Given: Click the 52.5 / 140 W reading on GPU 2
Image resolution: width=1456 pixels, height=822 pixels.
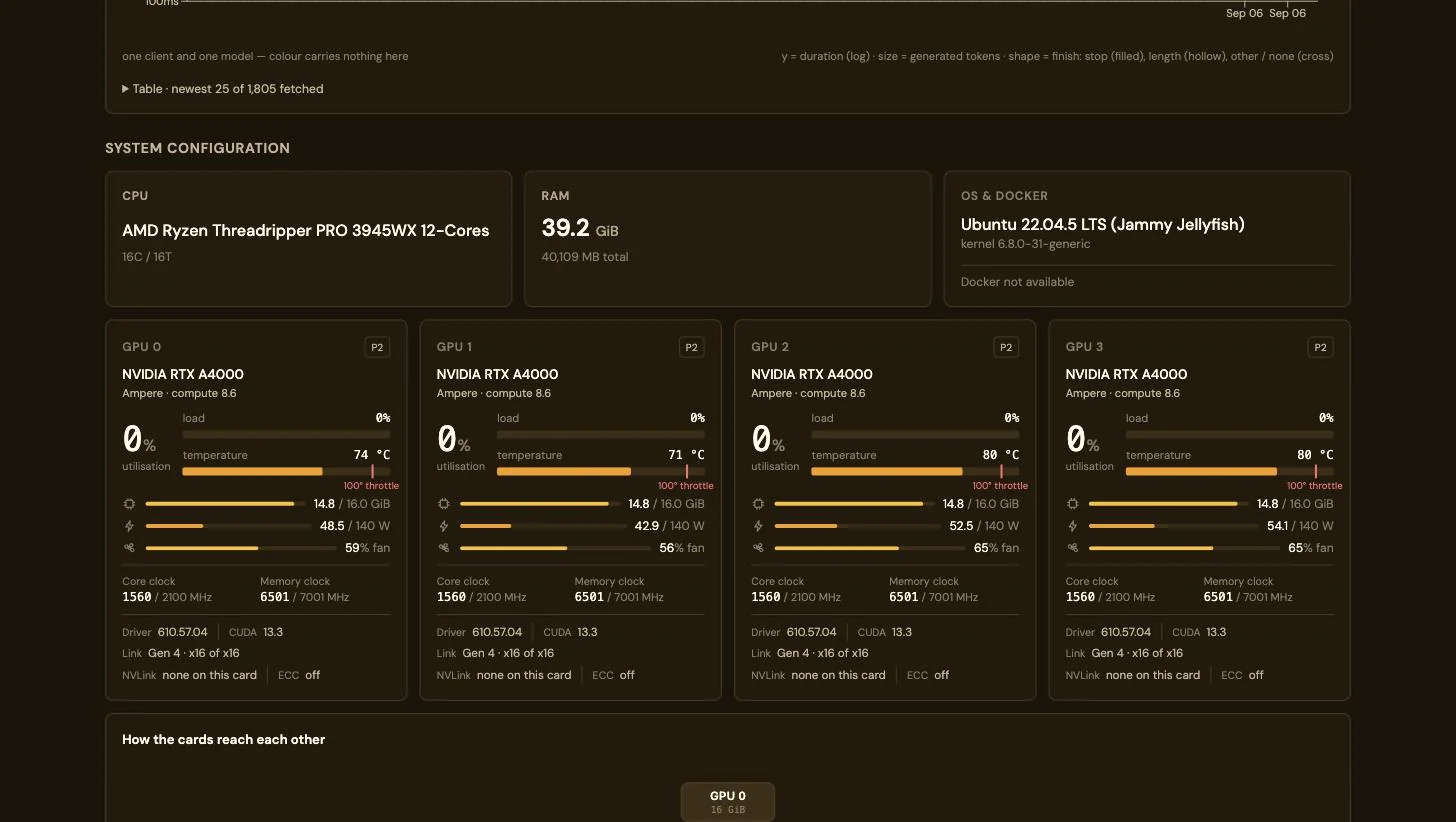Looking at the screenshot, I should 984,526.
